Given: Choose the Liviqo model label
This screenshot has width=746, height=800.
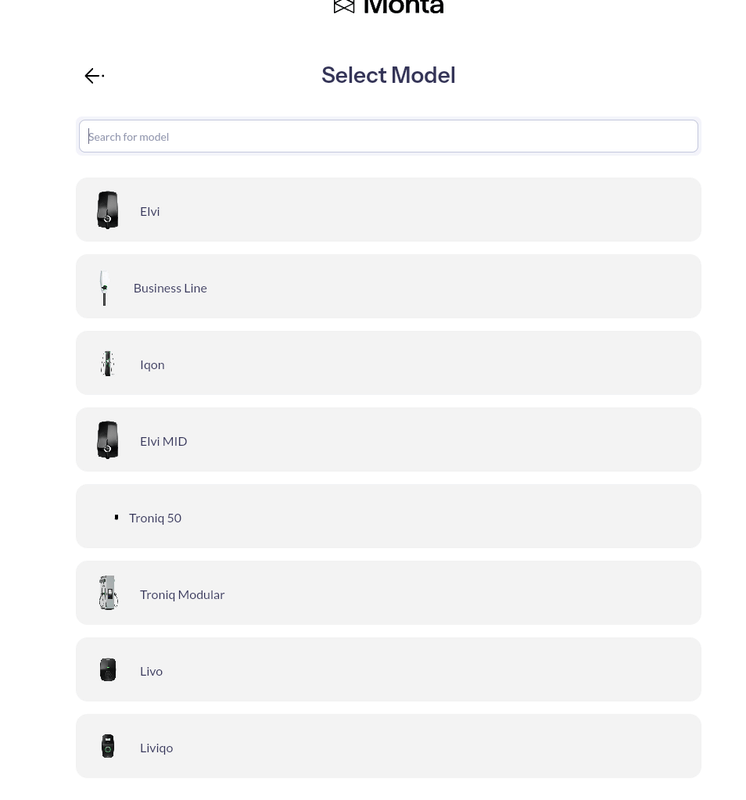Looking at the screenshot, I should pos(156,748).
